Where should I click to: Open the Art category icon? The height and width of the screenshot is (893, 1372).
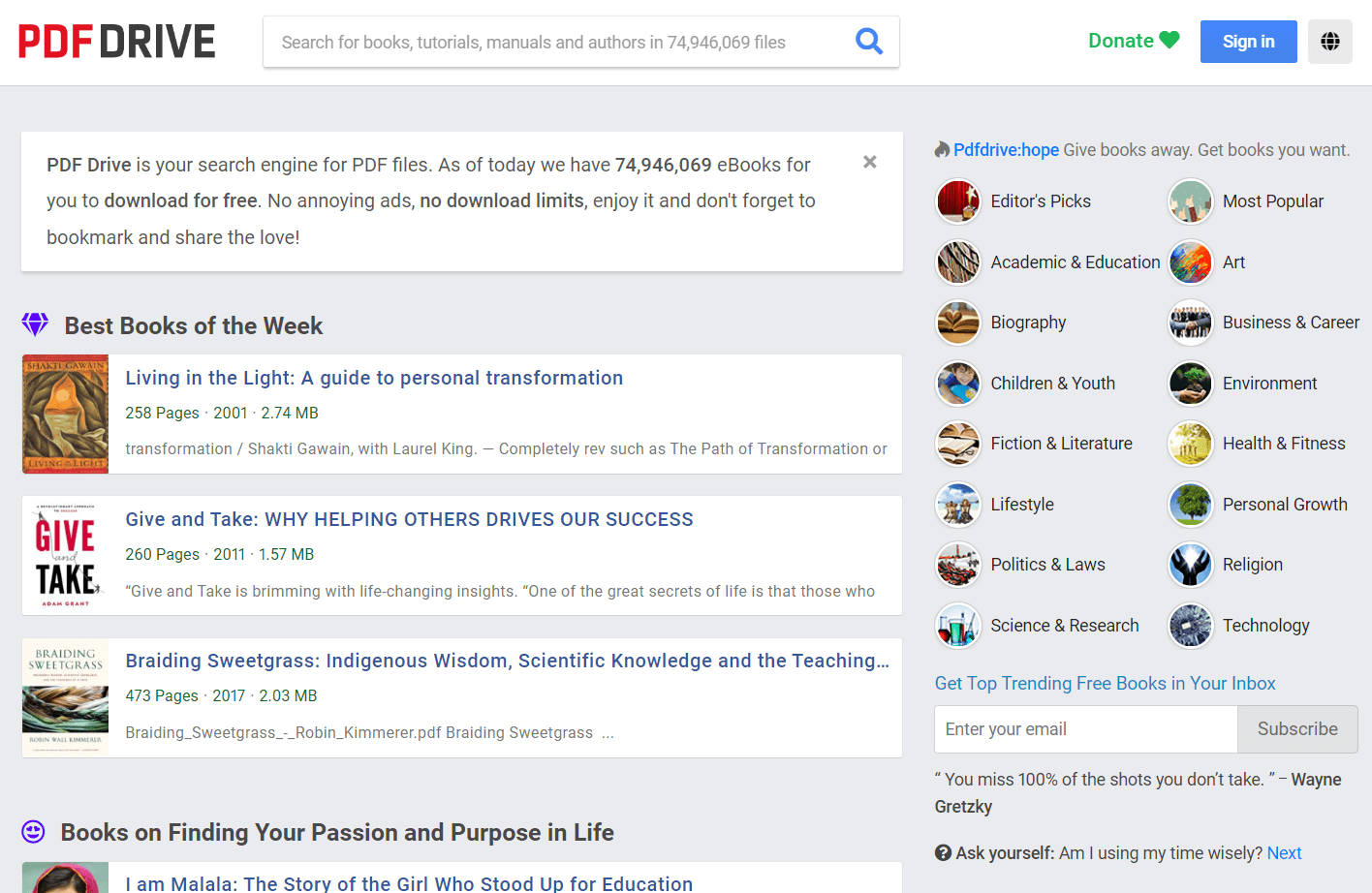tap(1191, 262)
